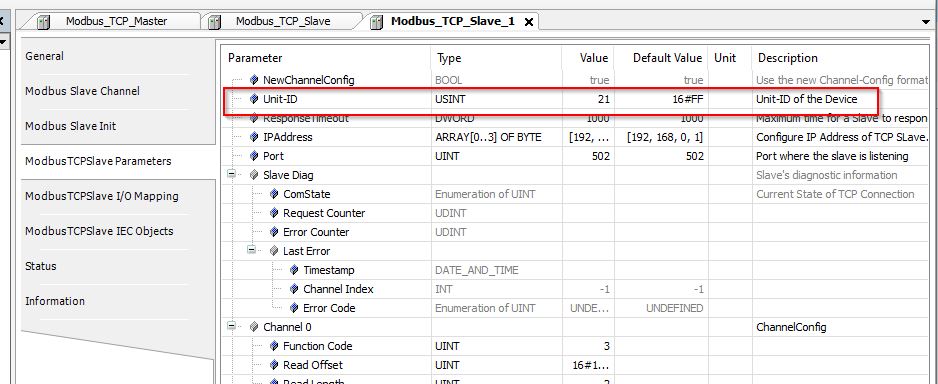Viewport: 938px width, 384px height.
Task: Open ModbusTCPSlave IEC Objects section
Action: point(99,231)
